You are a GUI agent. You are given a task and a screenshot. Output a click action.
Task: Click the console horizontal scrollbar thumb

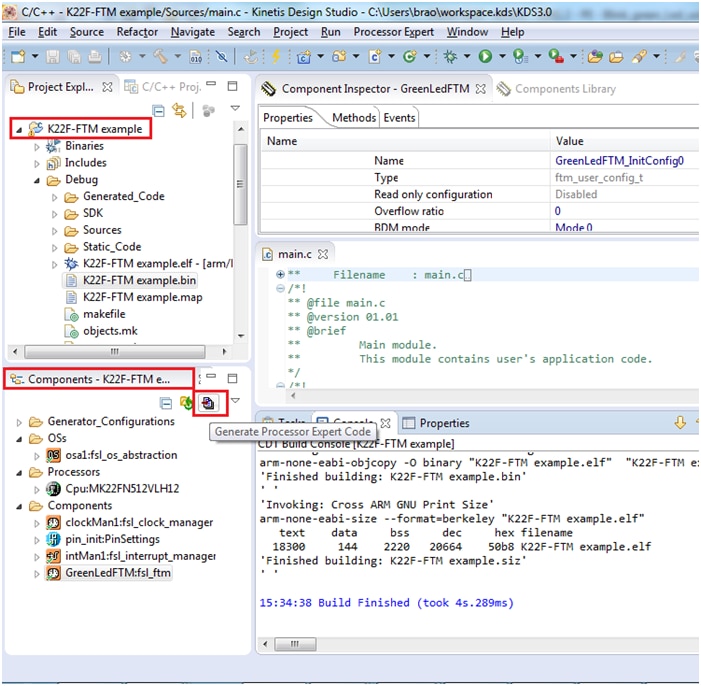pos(295,644)
